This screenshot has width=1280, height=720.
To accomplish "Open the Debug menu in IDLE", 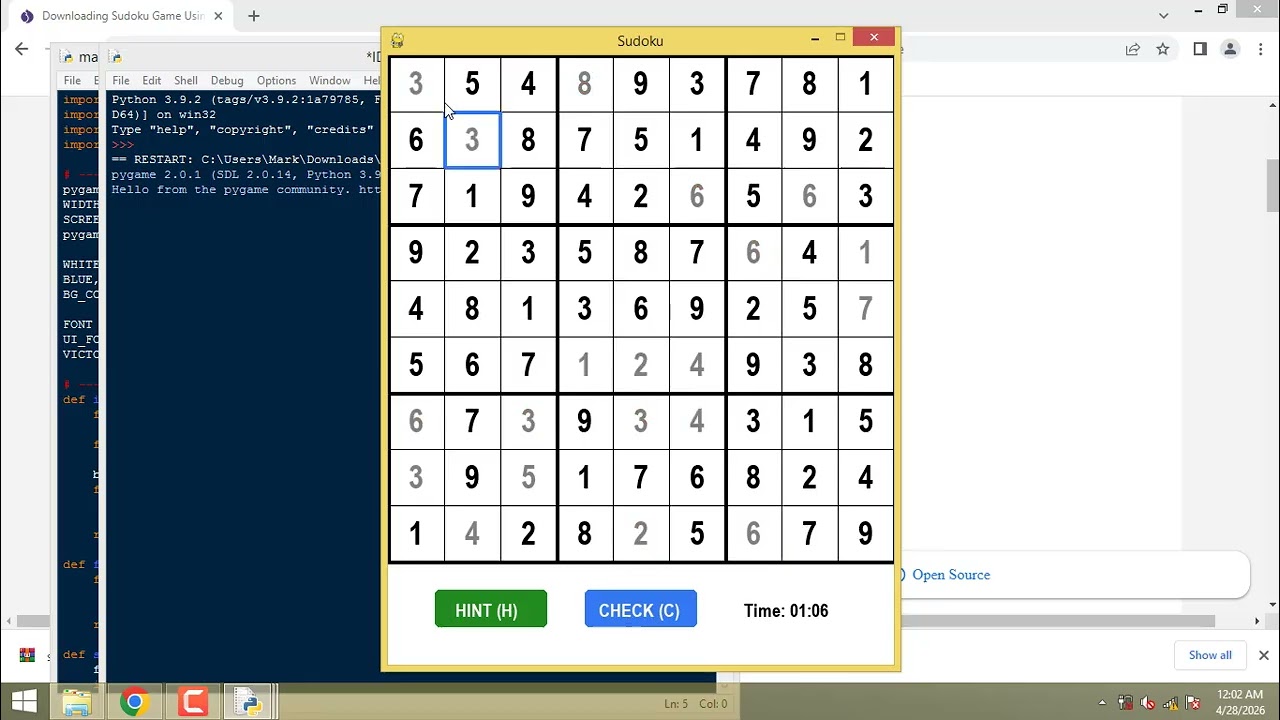I will (227, 80).
